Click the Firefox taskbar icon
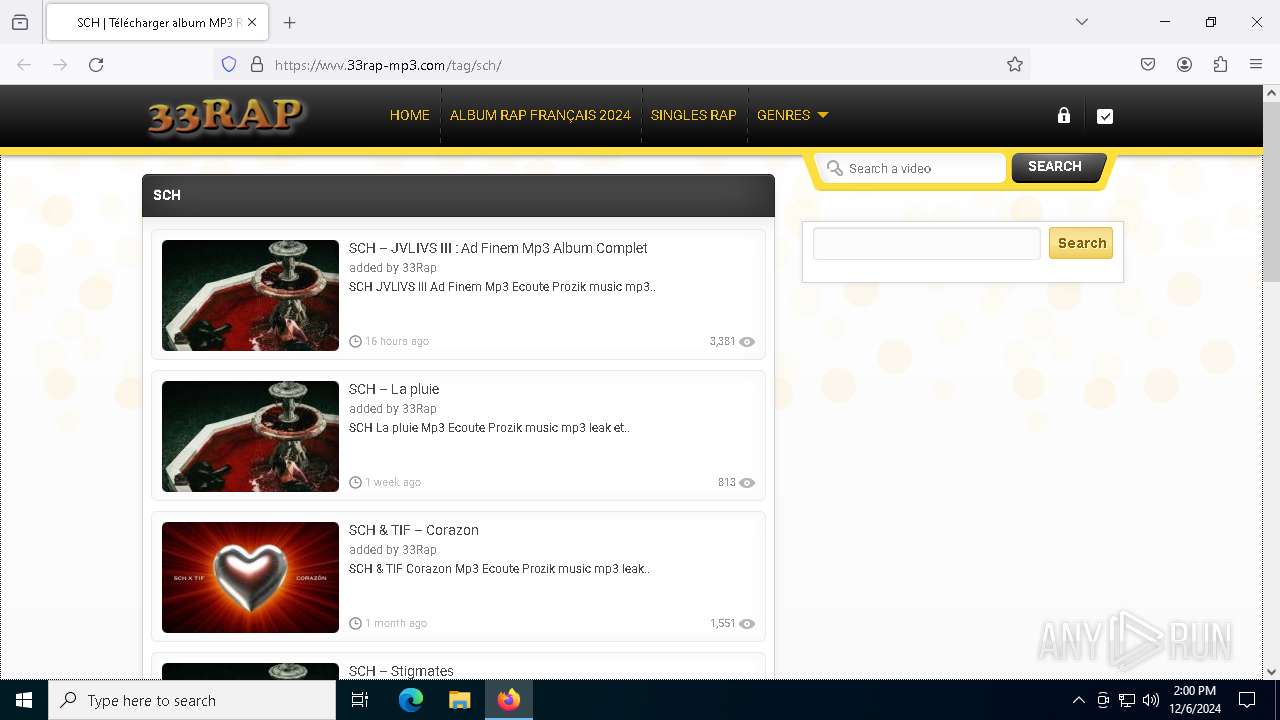Screen dimensions: 1280x720 pos(509,700)
